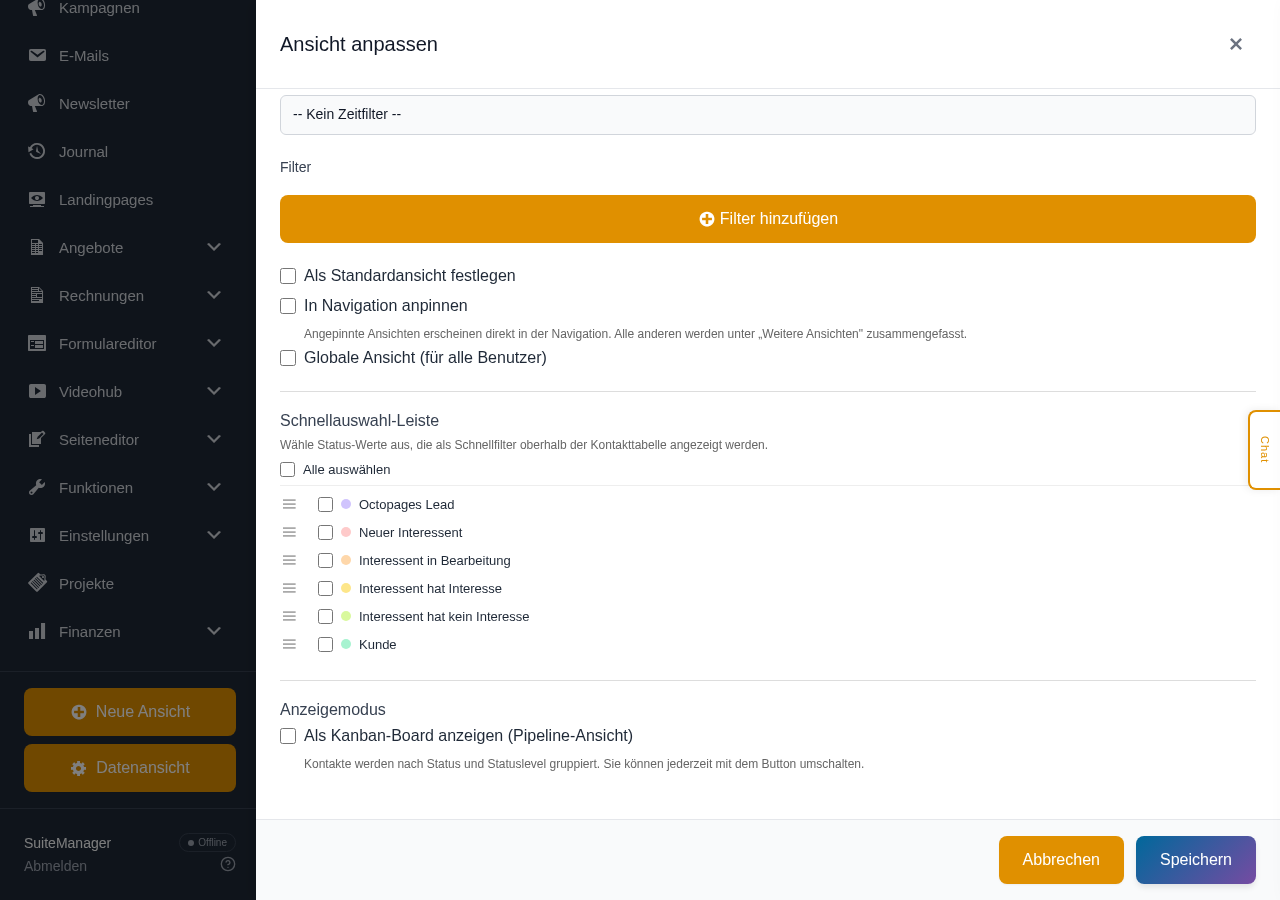Check the Kunde status checkbox
Viewport: 1280px width, 900px height.
325,644
